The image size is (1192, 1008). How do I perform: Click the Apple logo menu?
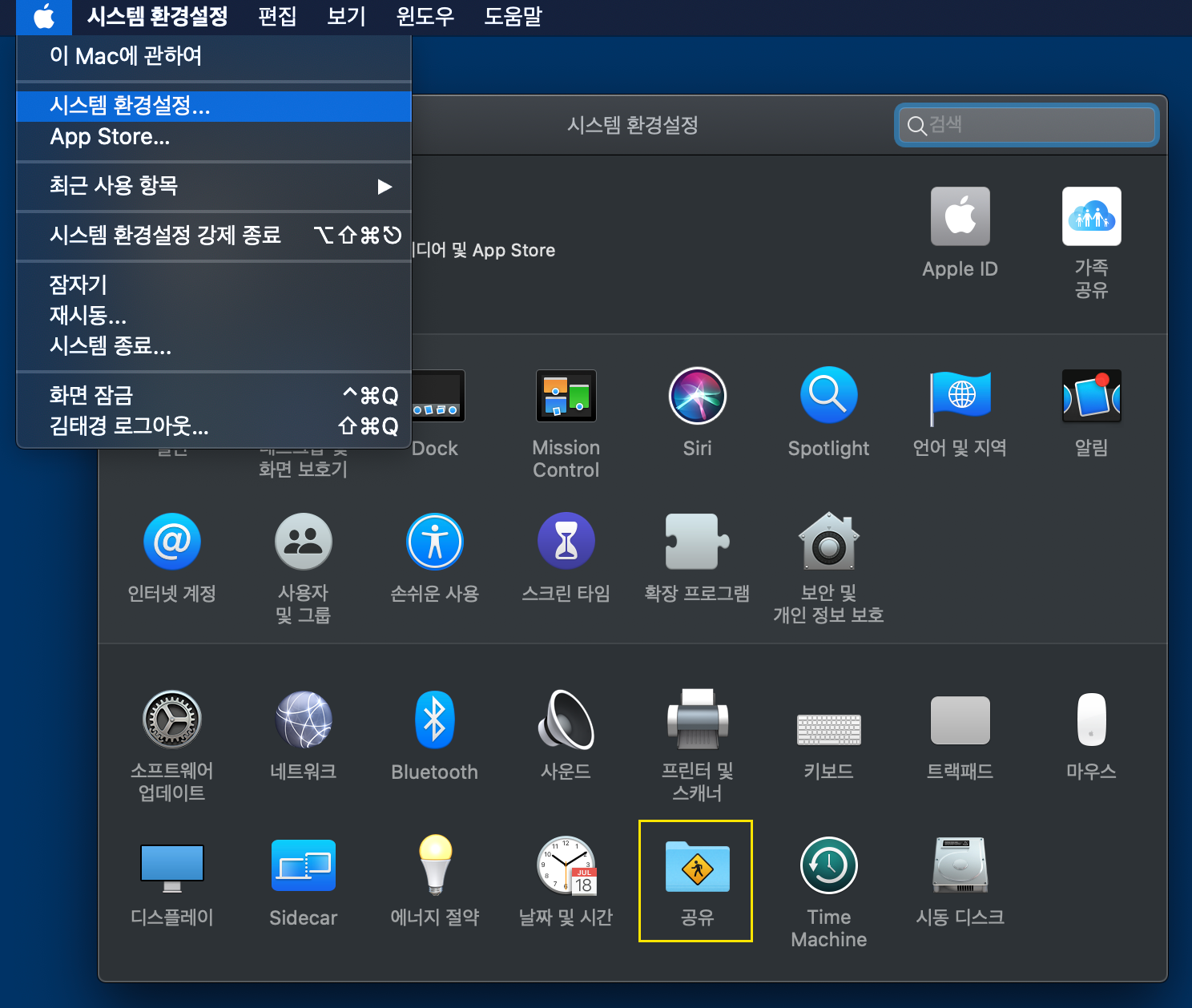(44, 17)
